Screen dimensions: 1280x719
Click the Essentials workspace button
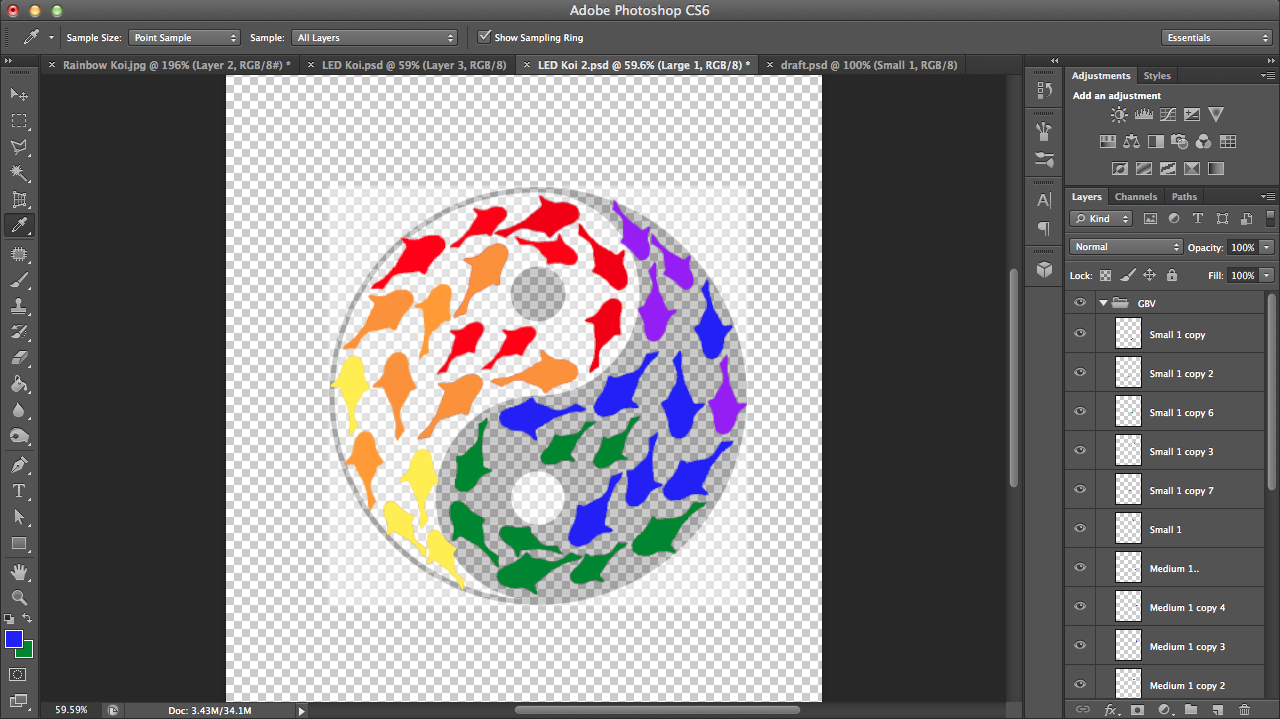[1216, 37]
